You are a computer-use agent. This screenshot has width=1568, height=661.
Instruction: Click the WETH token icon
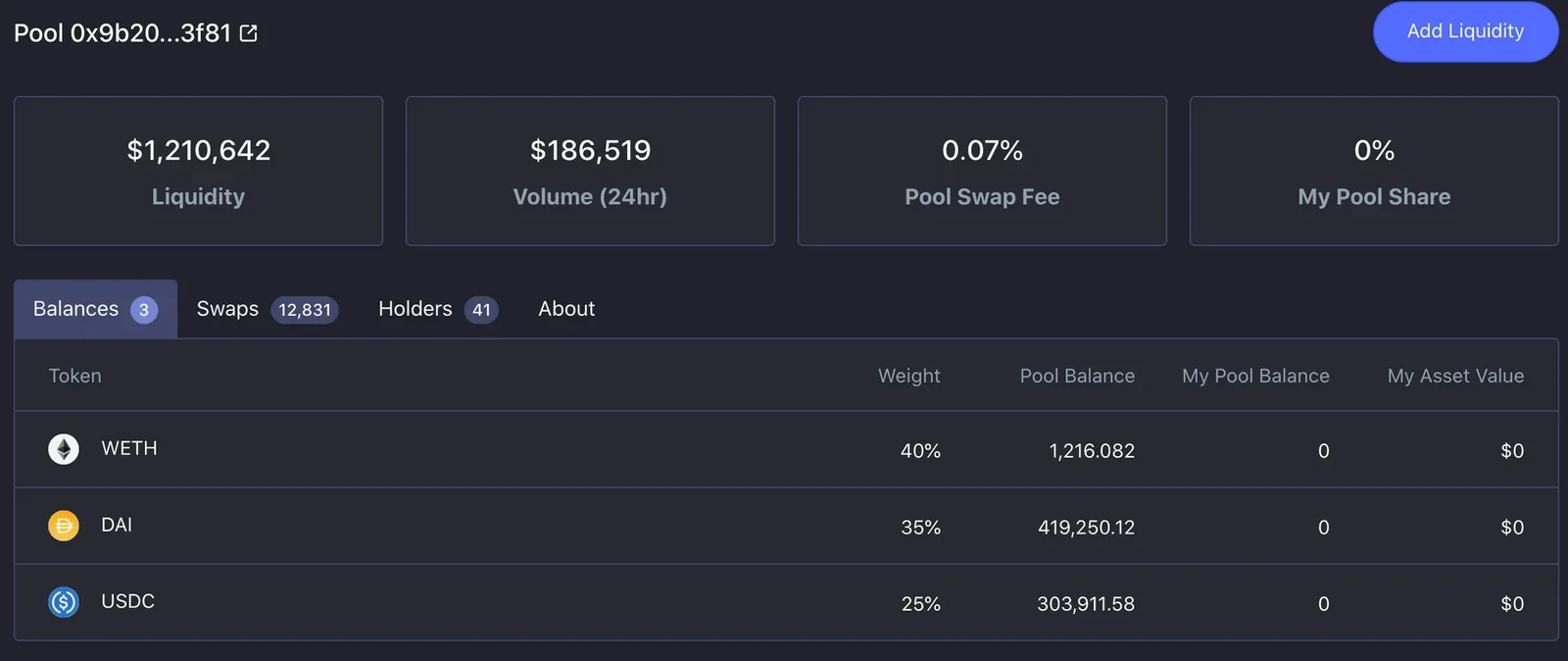point(64,449)
